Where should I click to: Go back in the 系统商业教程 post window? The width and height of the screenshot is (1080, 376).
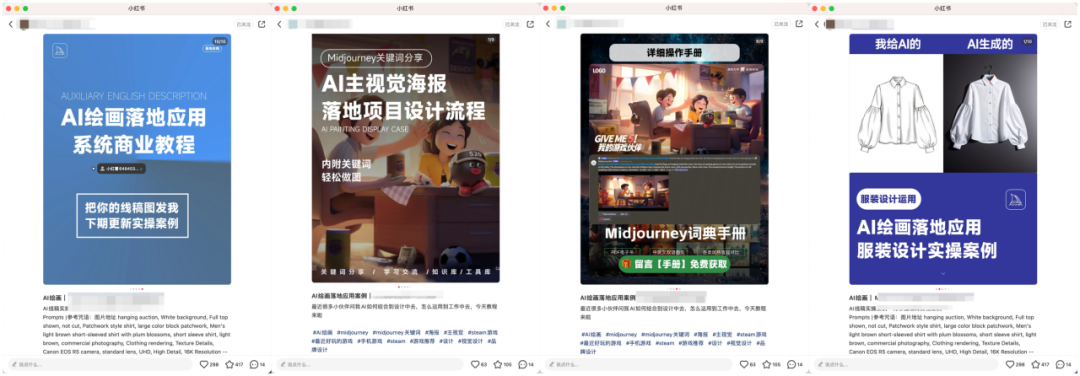click(11, 24)
